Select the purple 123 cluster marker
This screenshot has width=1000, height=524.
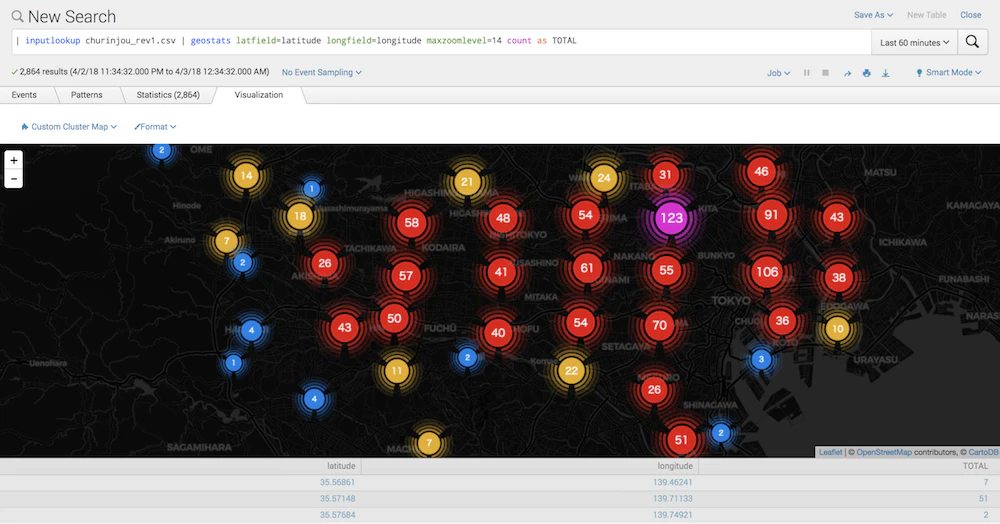671,218
